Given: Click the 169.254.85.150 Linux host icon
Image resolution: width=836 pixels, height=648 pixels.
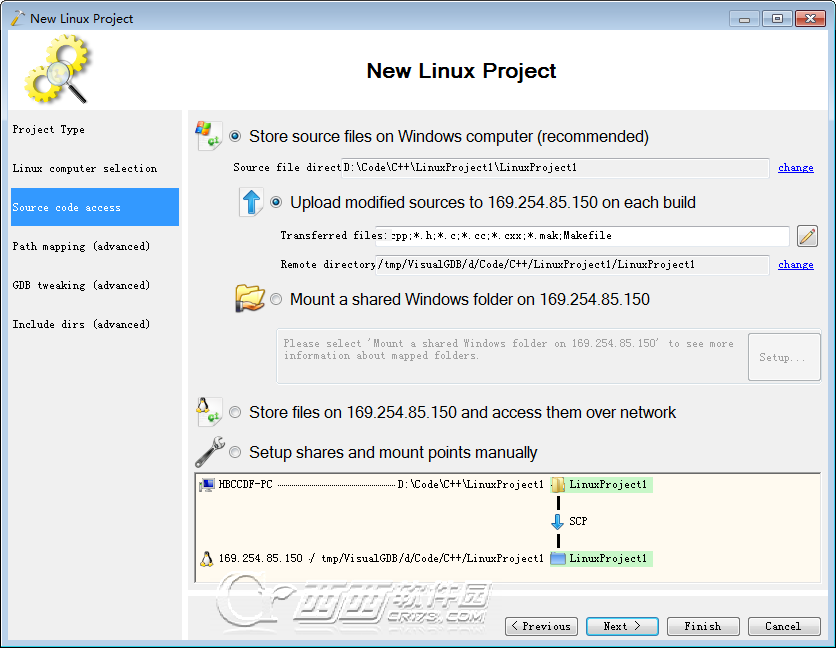Looking at the screenshot, I should 206,559.
